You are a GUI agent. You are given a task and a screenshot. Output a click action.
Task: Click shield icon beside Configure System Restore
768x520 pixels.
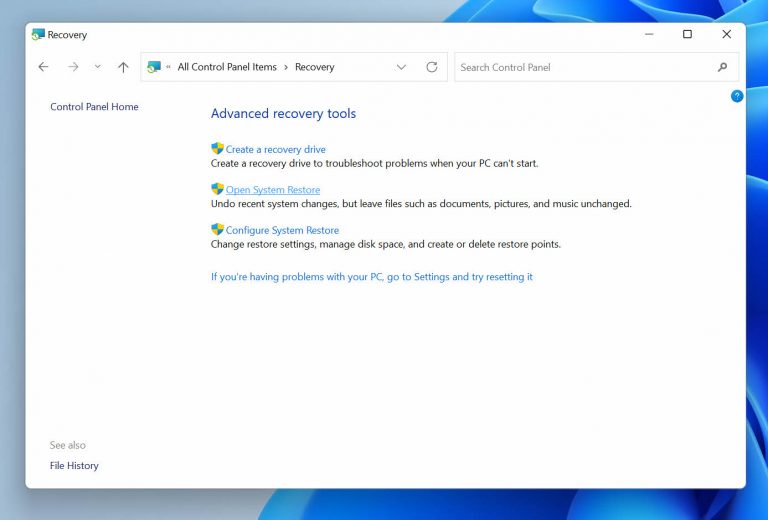point(217,230)
